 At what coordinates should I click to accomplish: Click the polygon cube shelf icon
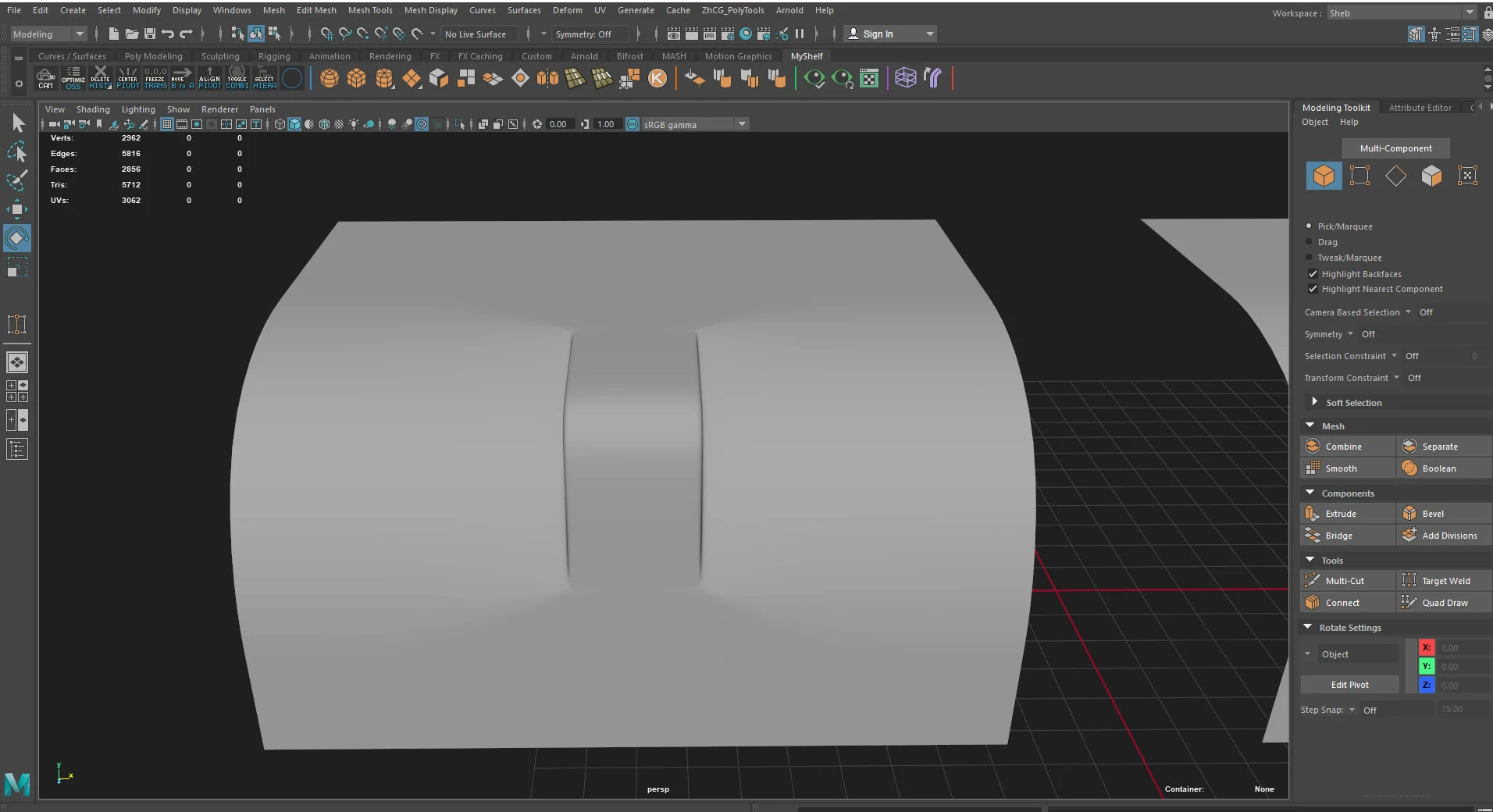point(357,78)
